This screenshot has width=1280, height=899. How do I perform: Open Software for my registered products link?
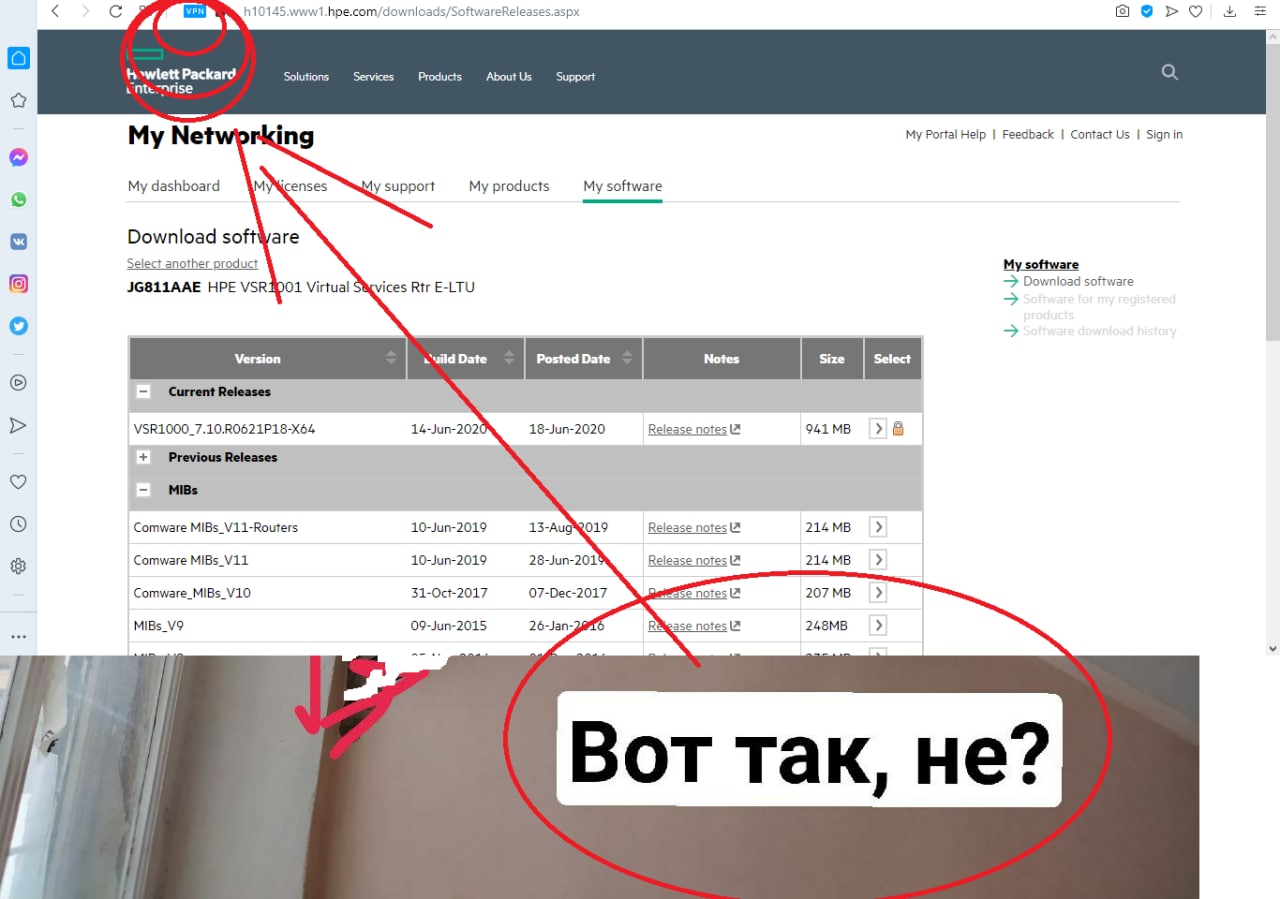tap(1099, 307)
